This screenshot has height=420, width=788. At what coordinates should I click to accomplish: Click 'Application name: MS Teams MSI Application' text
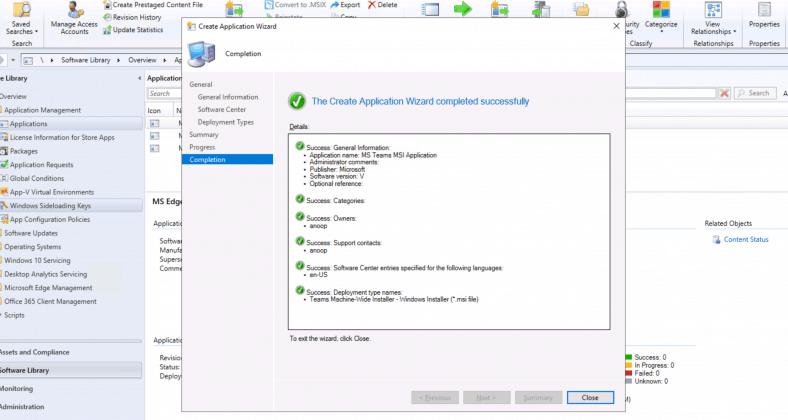coord(373,155)
